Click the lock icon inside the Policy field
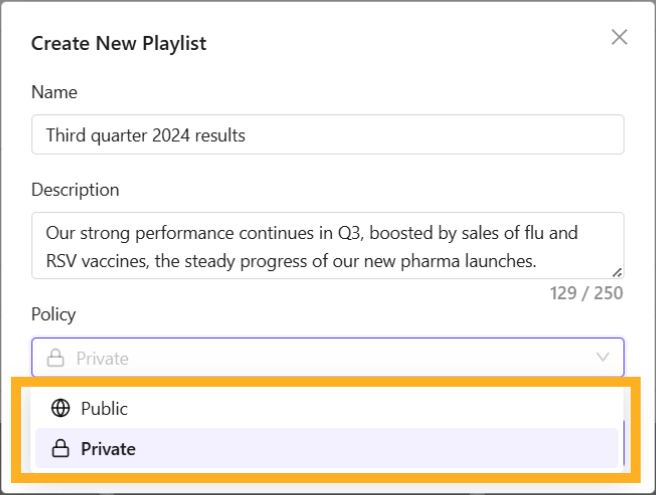656x495 pixels. [x=56, y=358]
